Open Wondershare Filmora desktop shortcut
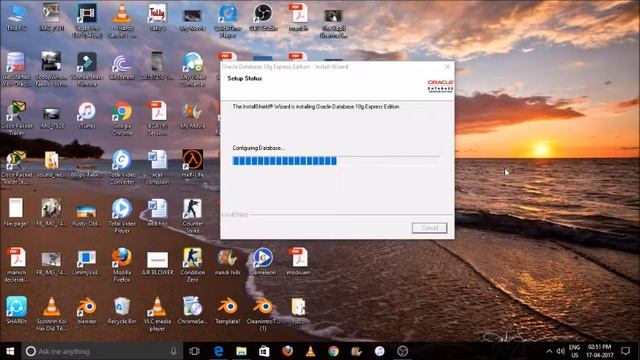Viewport: 640px width, 360px height. 87,69
